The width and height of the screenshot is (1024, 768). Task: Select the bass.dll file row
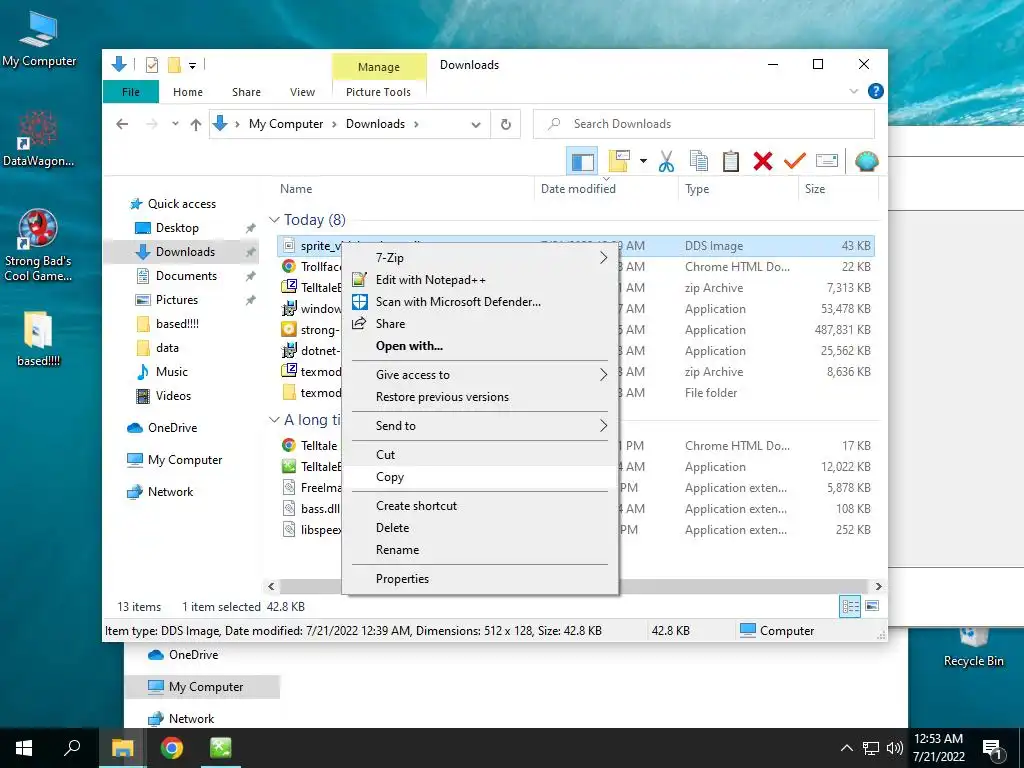pos(575,509)
